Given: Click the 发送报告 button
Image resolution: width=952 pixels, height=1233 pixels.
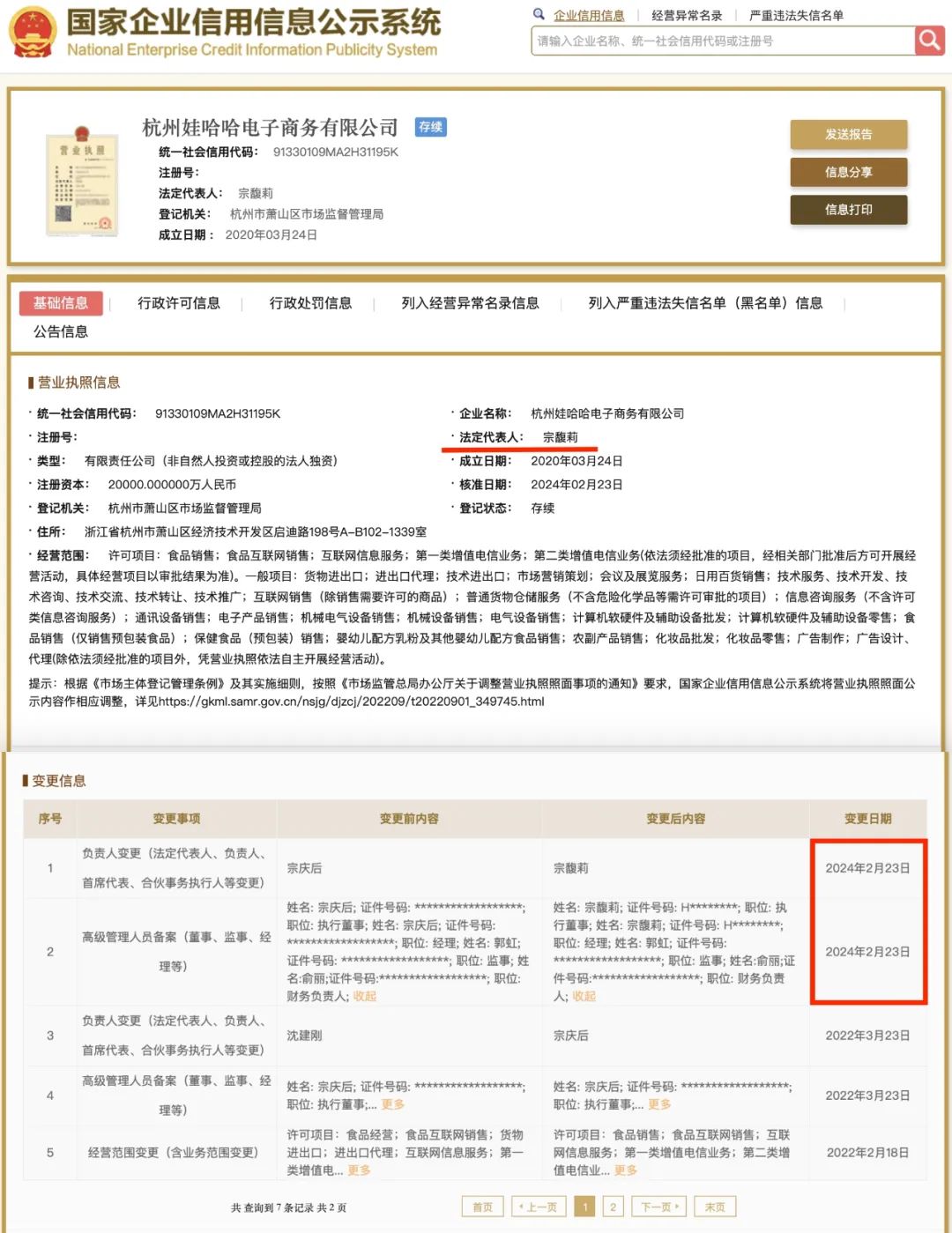Looking at the screenshot, I should 849,135.
